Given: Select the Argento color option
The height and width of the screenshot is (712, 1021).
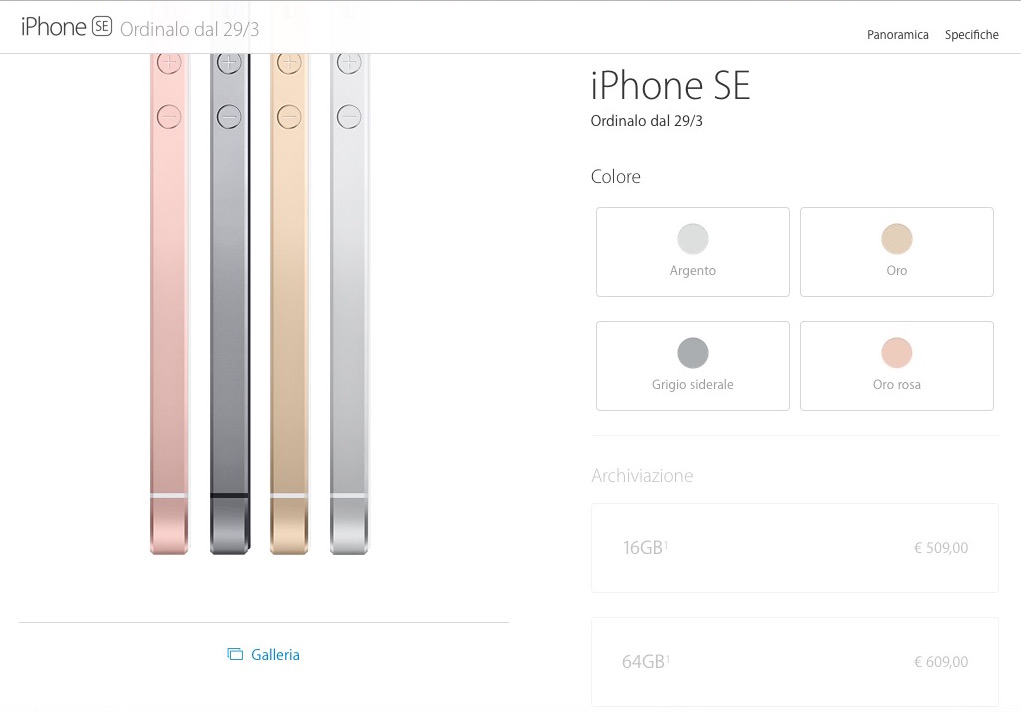Looking at the screenshot, I should pos(693,252).
